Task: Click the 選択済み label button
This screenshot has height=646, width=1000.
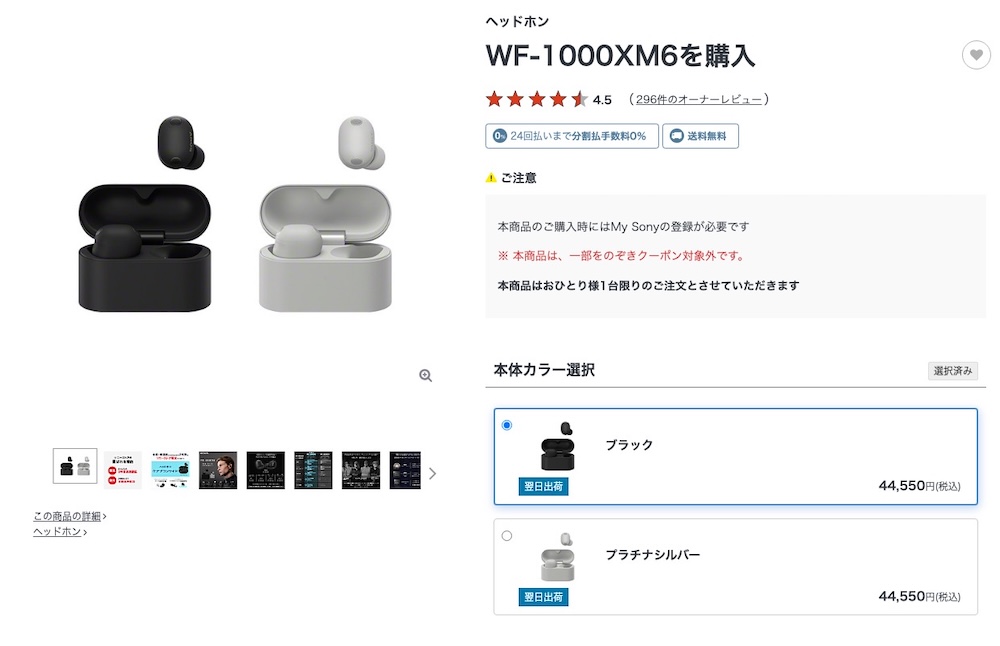Action: point(953,371)
